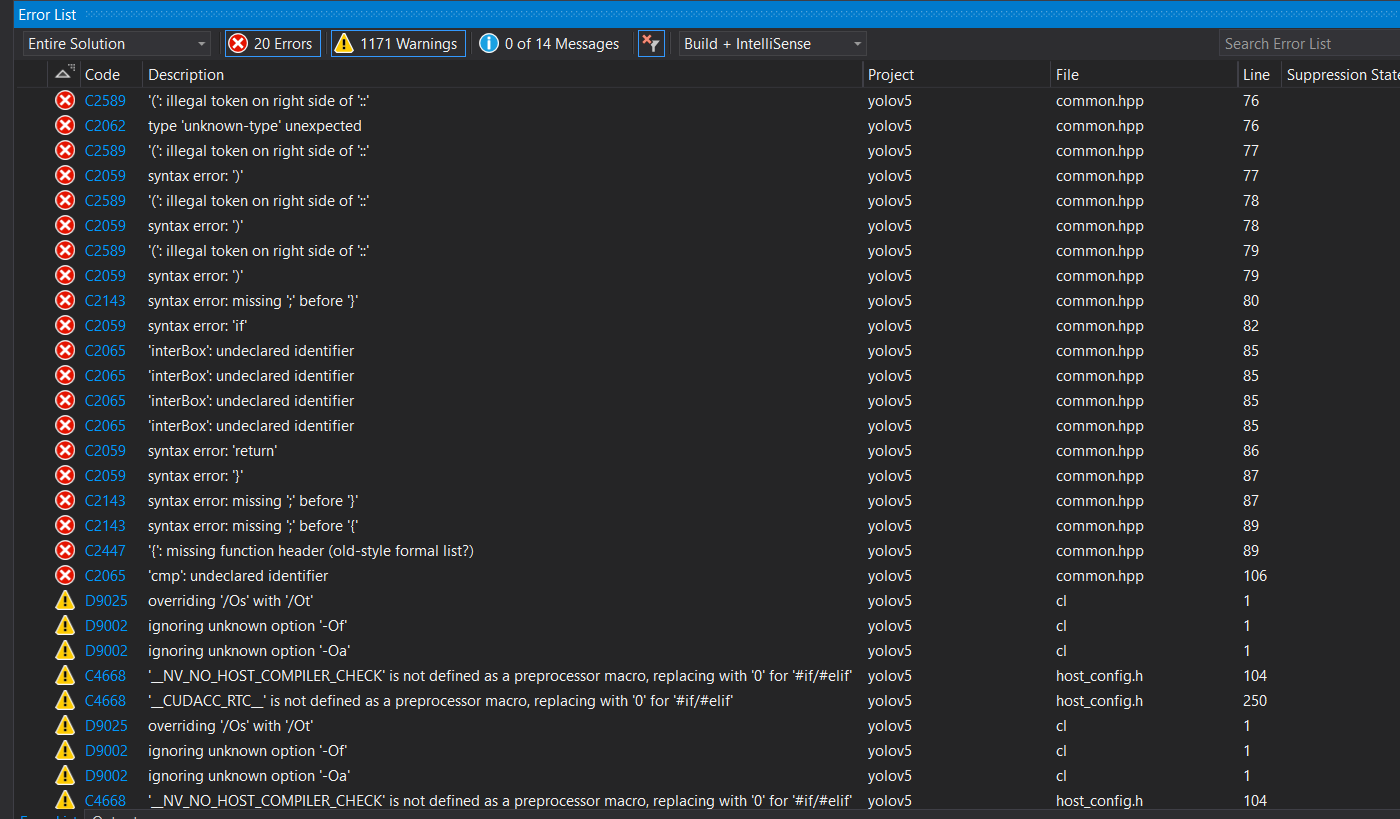Focus the Search Error List box
The image size is (1400, 819).
pos(1309,44)
